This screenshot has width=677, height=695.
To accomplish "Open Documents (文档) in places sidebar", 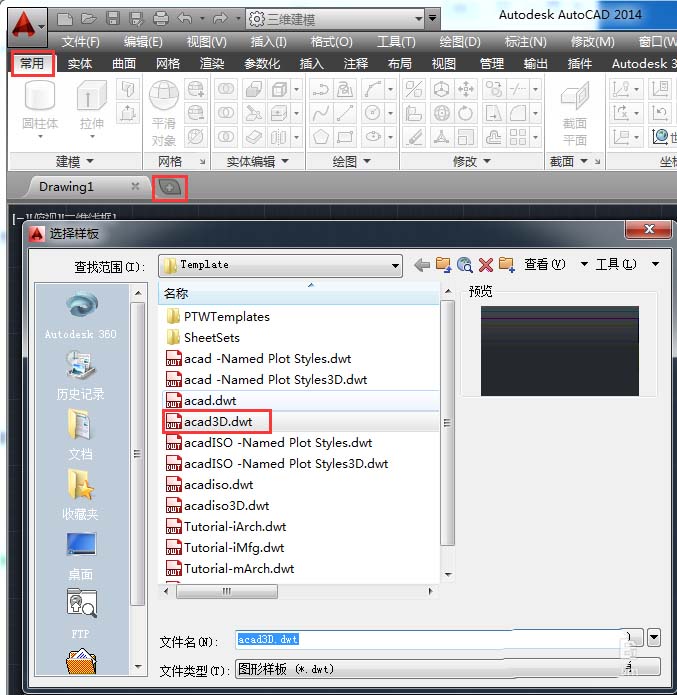I will [81, 435].
